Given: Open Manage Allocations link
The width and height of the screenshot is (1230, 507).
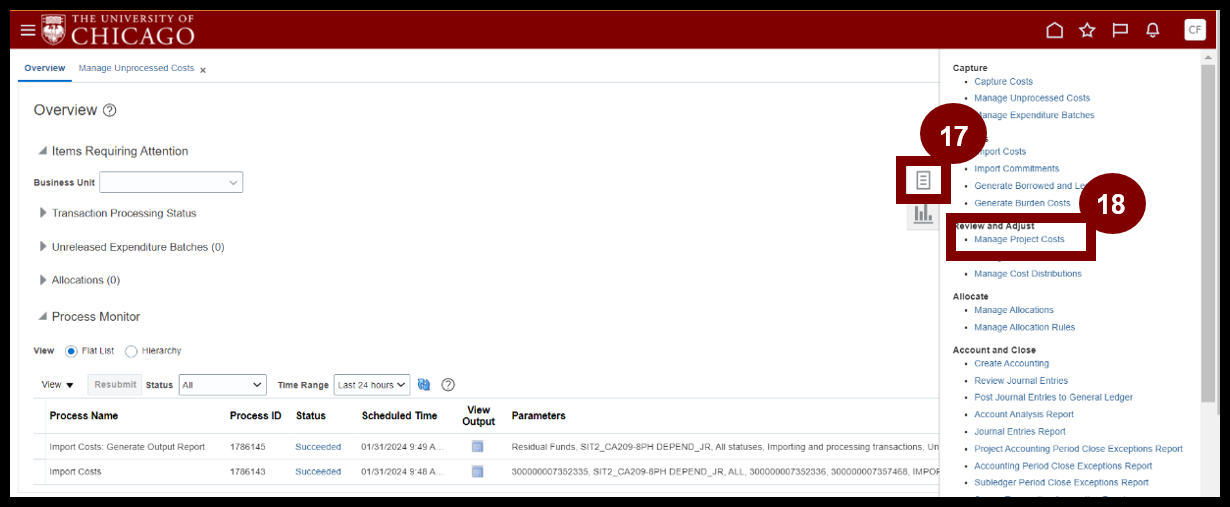Looking at the screenshot, I should click(x=1014, y=310).
